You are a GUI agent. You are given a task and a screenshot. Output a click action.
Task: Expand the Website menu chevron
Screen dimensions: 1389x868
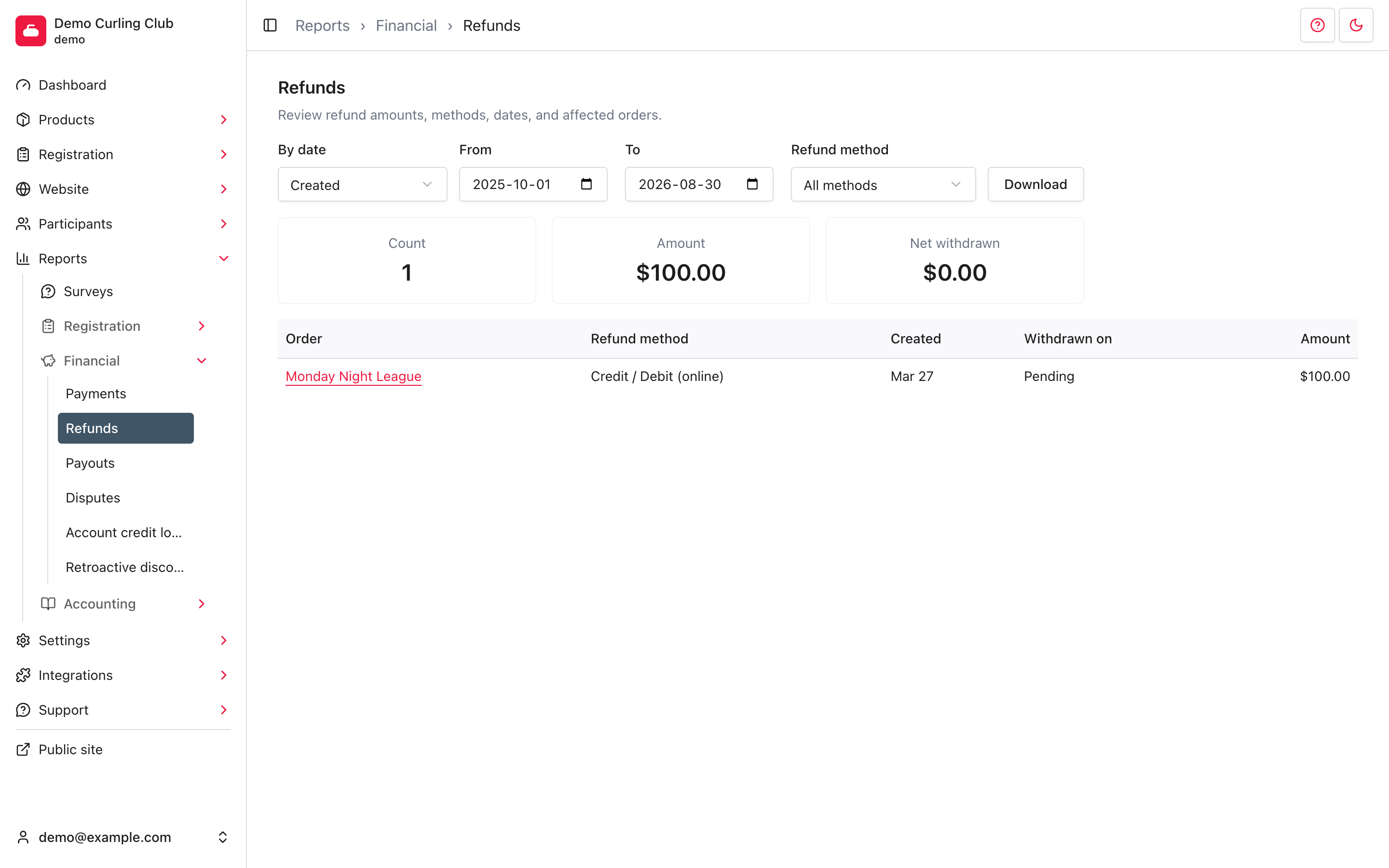[x=224, y=189]
